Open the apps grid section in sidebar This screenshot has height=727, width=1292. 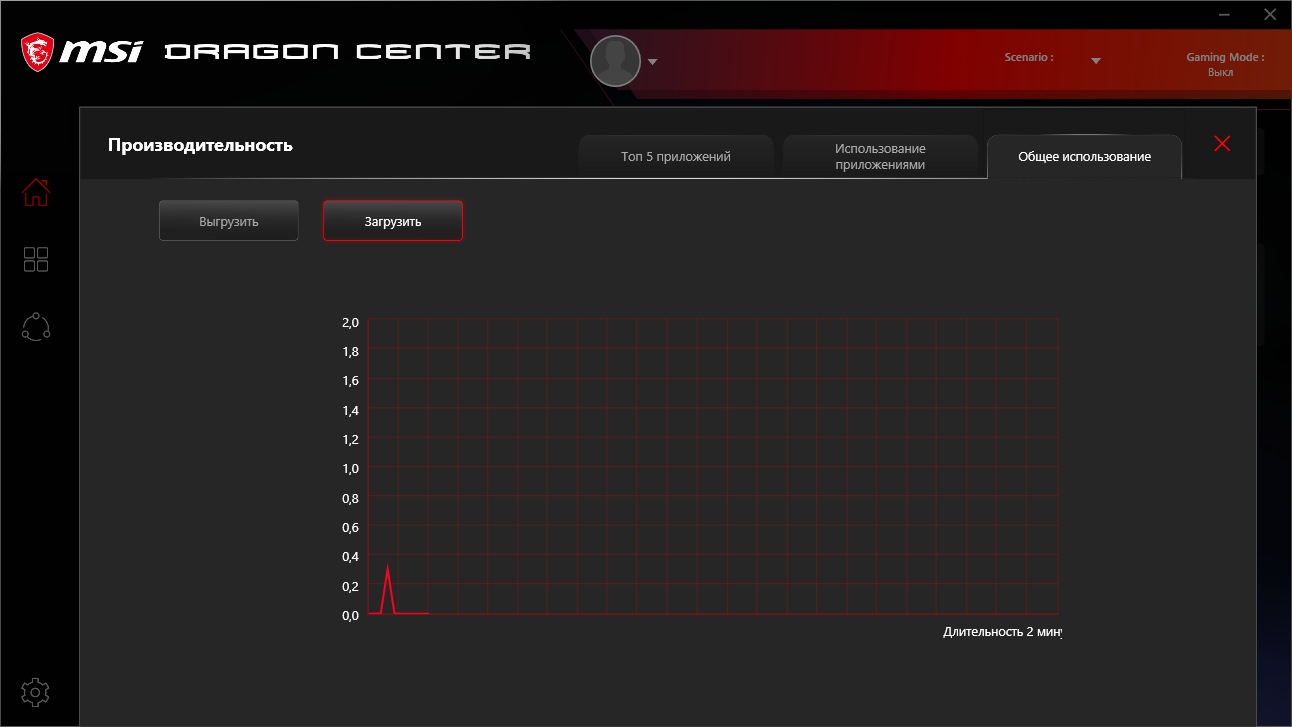tap(36, 260)
